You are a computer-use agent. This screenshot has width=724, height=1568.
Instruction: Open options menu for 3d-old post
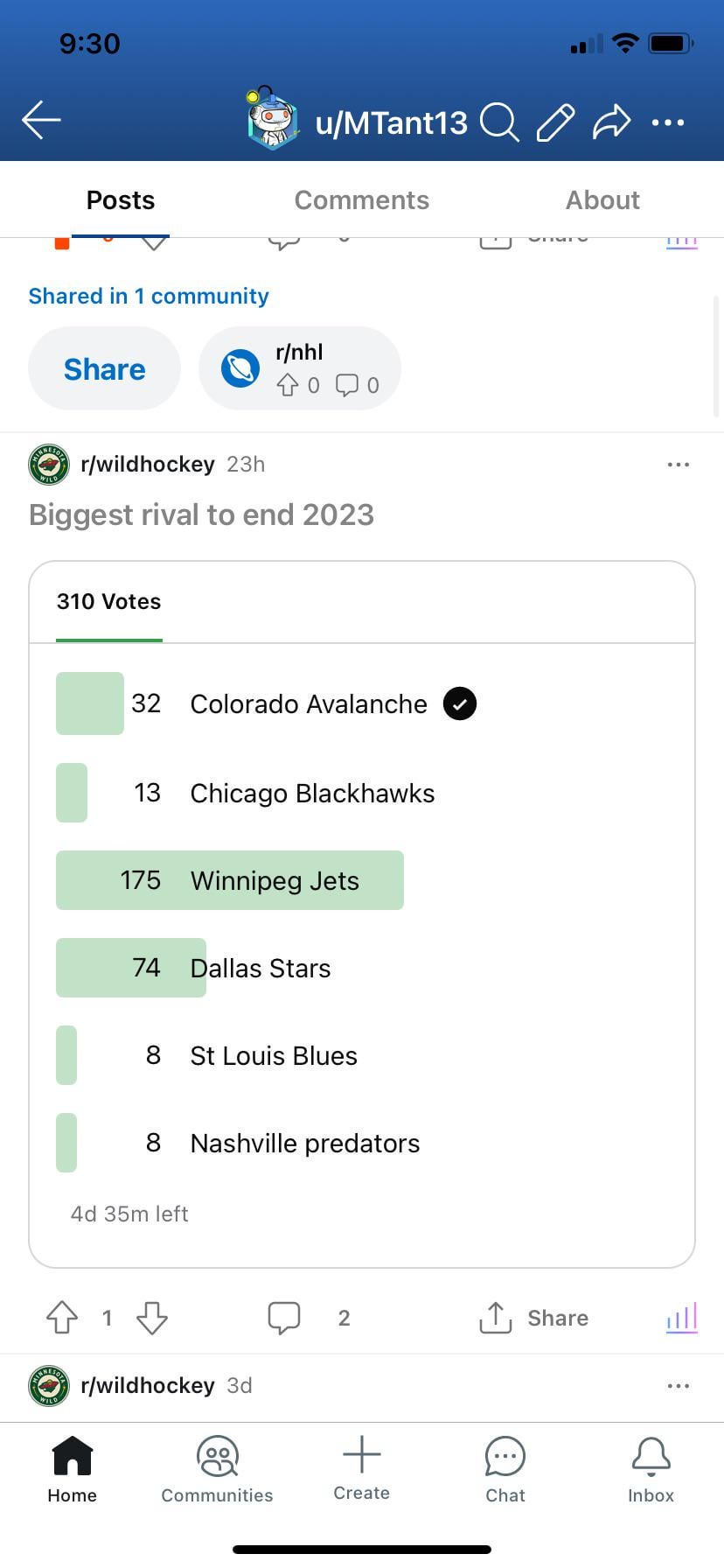tap(679, 1386)
